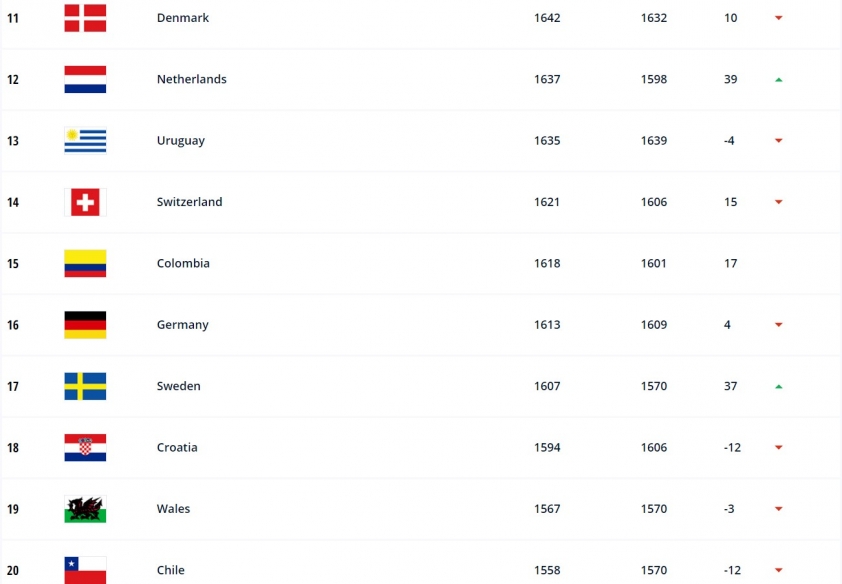Viewport: 842px width, 584px height.
Task: Click the green up arrow for Netherlands
Action: [x=779, y=80]
